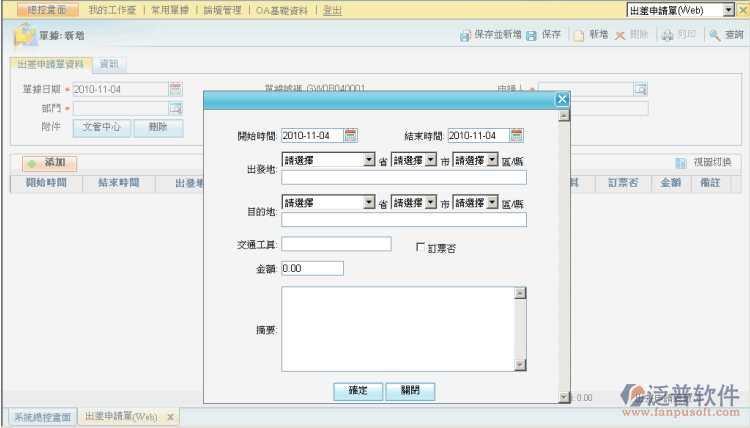
Task: Click the 金額 column header
Action: 671,183
